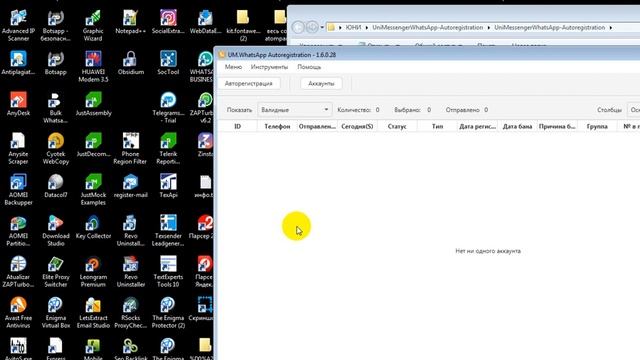Switch to the Авторегистрация tab
The width and height of the screenshot is (640, 360).
(x=248, y=84)
